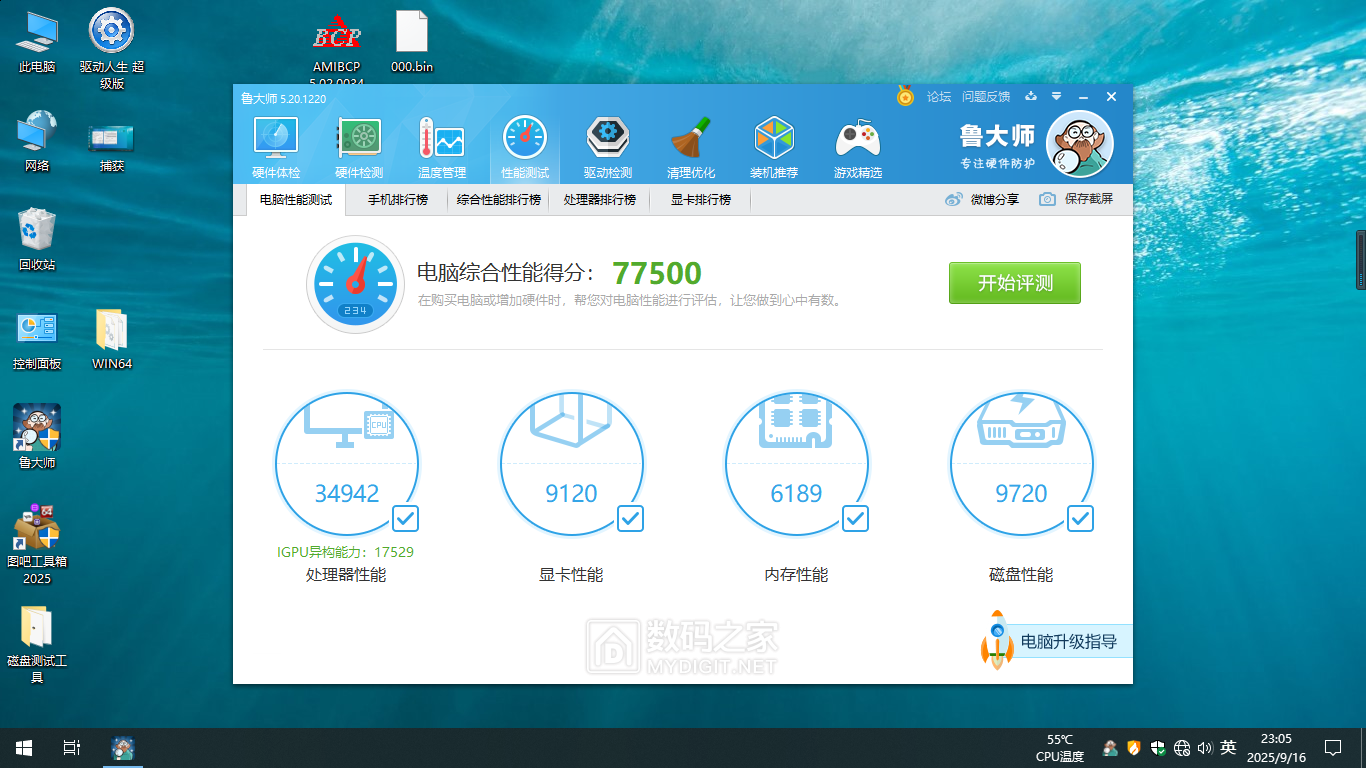Open the 游戏精选 gamepad section
This screenshot has width=1366, height=768.
coord(858,148)
